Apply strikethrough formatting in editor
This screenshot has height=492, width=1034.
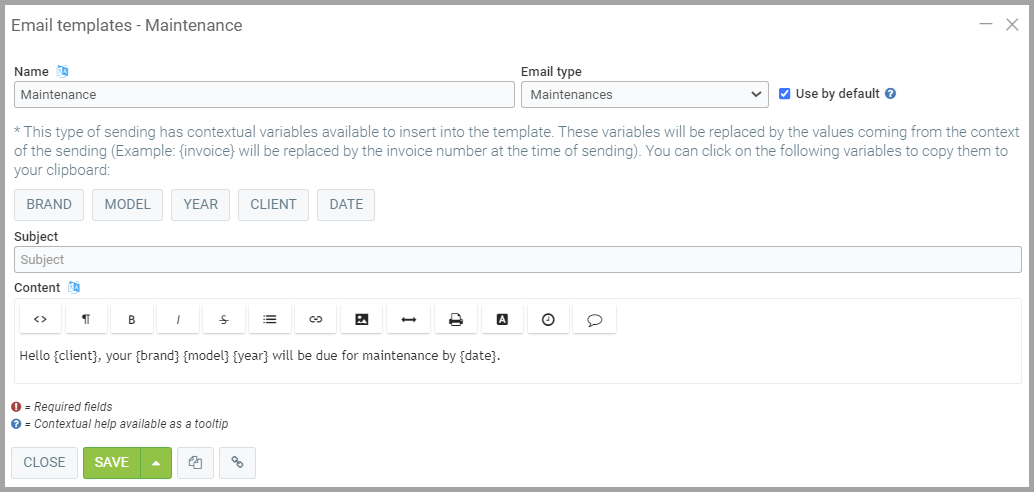224,319
